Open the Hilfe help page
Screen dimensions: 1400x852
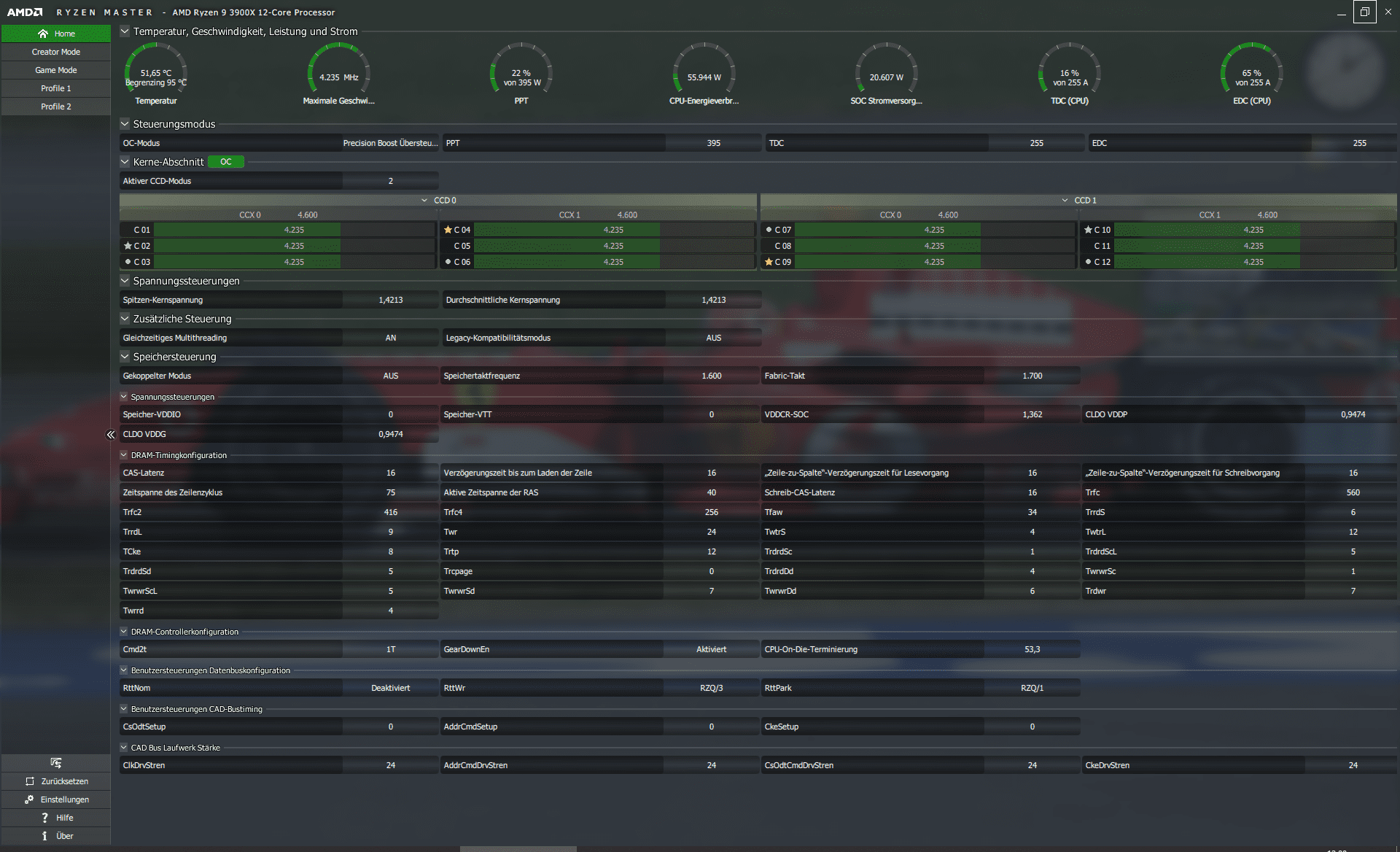pyautogui.click(x=56, y=818)
